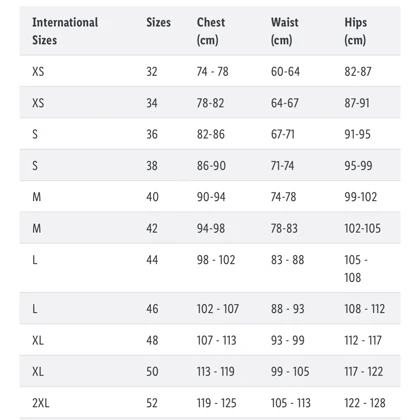Click chest value 98 - 102
This screenshot has height=420, width=420.
pos(216,260)
